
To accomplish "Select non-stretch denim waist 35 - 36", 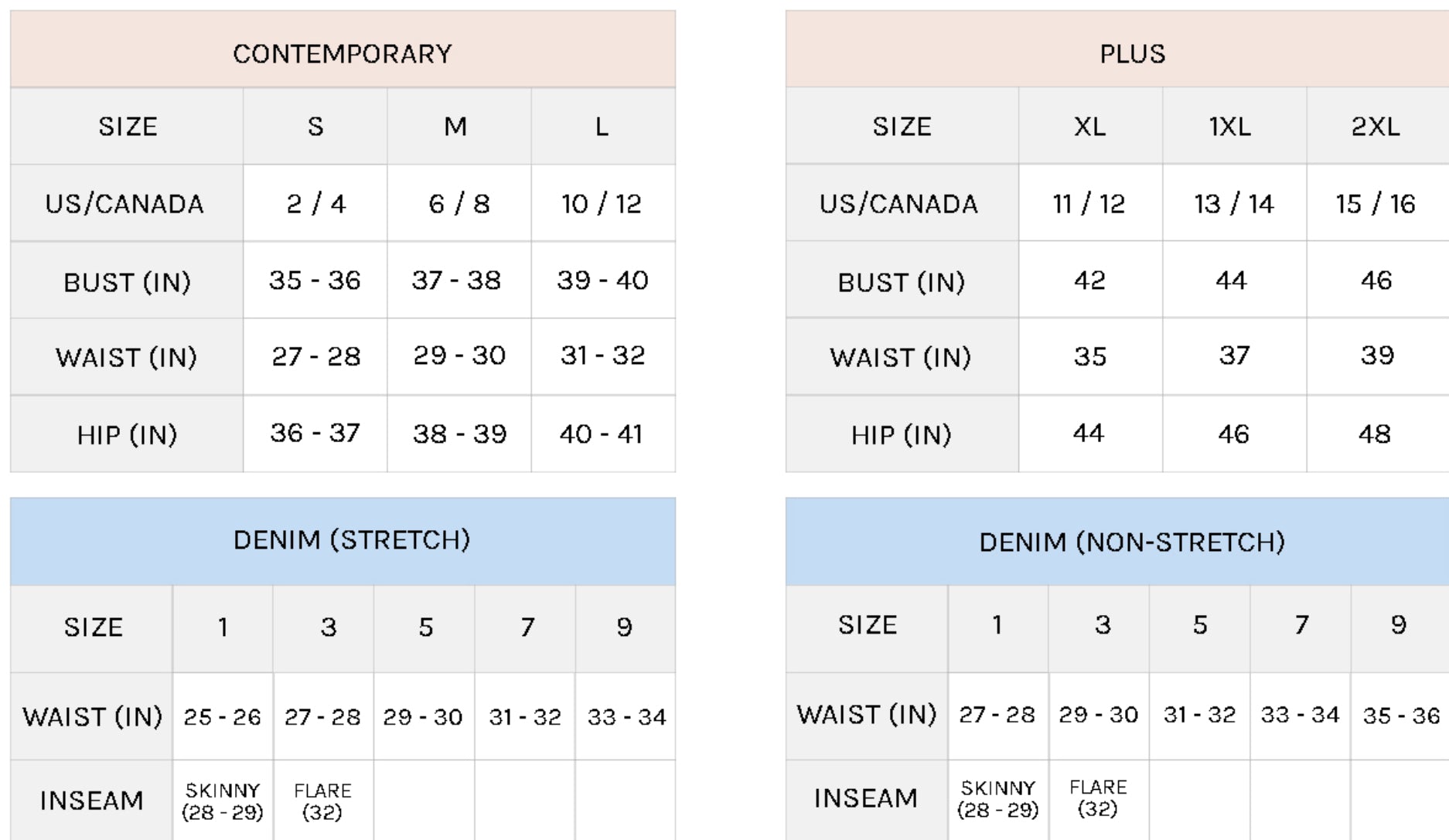I will tap(1400, 715).
